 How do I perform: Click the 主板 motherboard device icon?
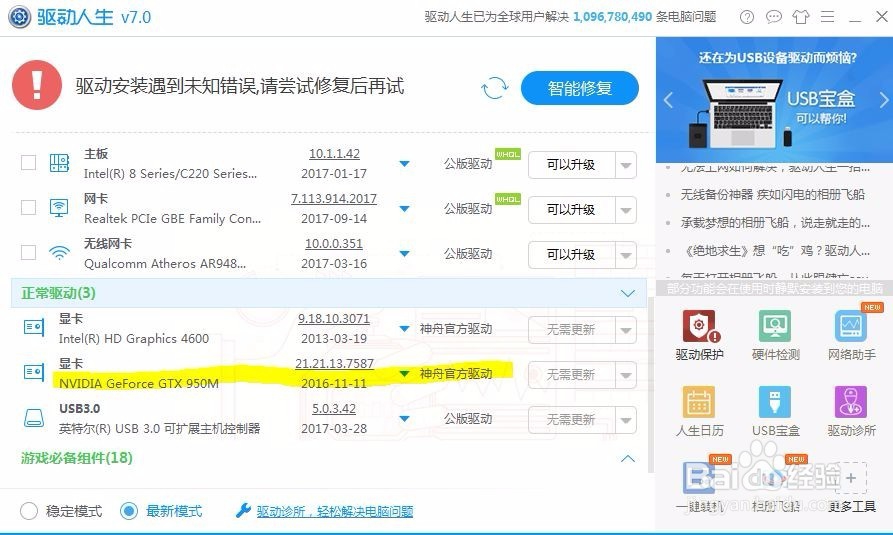click(59, 163)
